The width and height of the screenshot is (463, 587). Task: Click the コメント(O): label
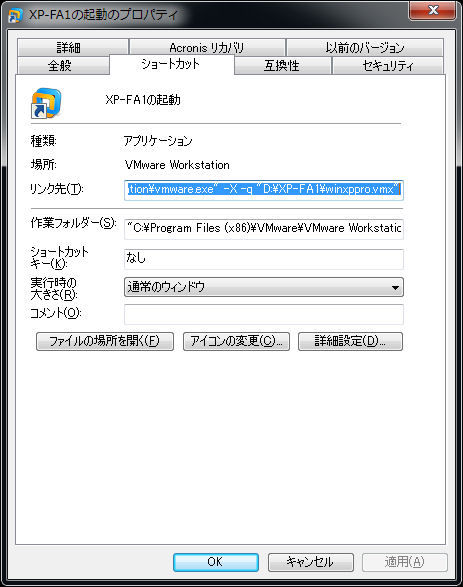click(56, 313)
